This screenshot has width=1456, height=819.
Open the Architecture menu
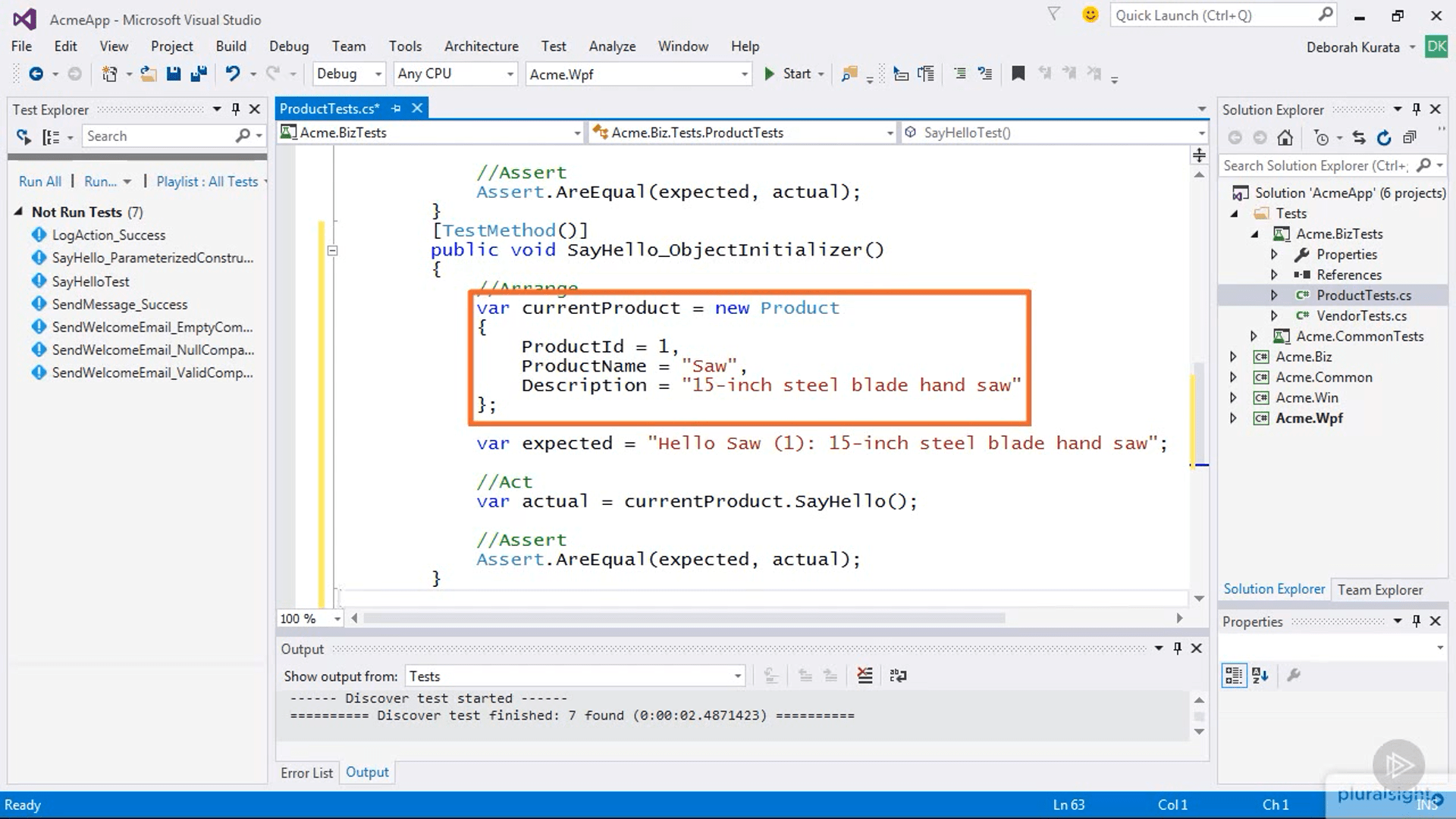coord(481,46)
